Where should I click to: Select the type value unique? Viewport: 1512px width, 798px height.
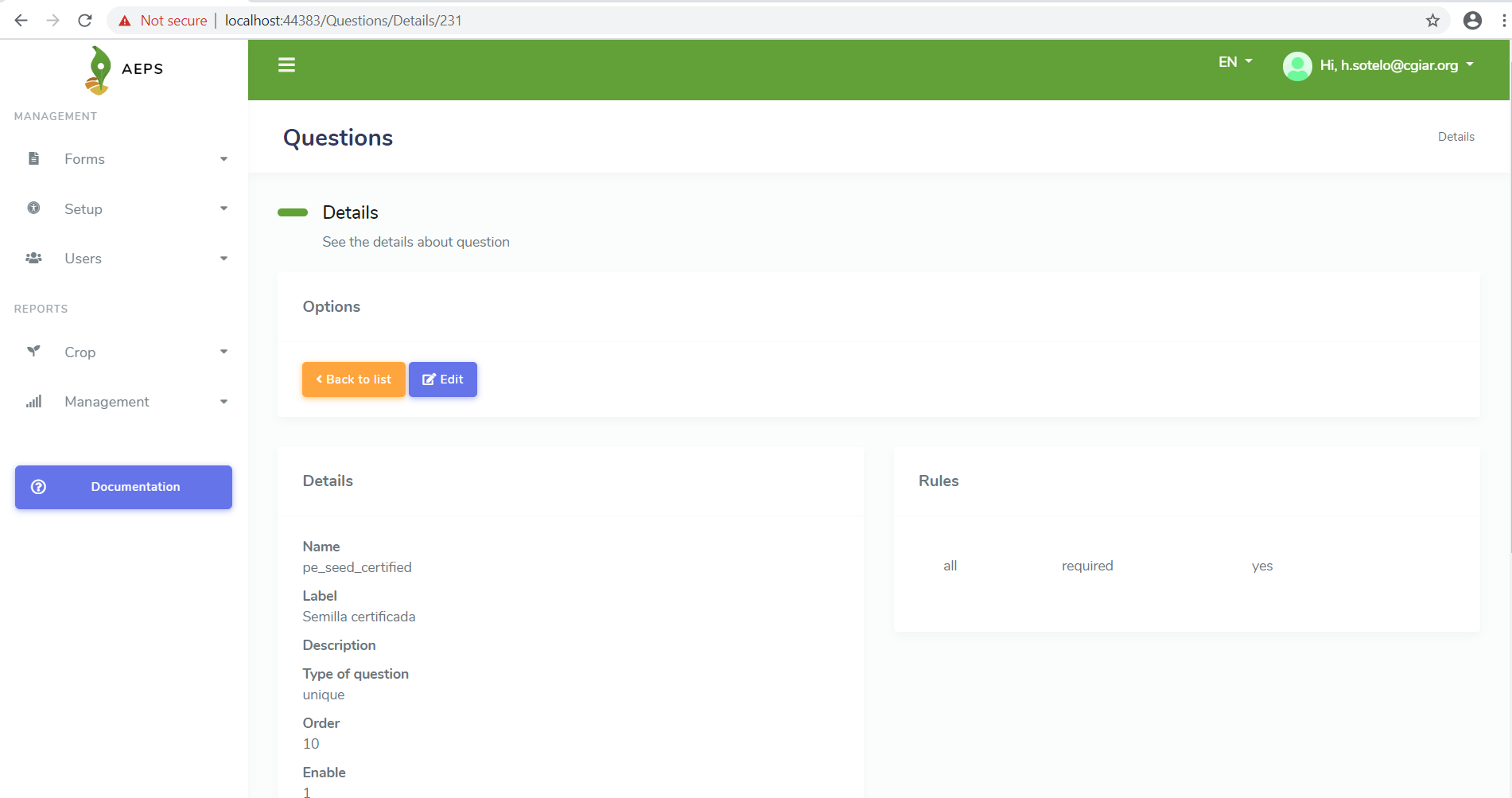tap(324, 695)
